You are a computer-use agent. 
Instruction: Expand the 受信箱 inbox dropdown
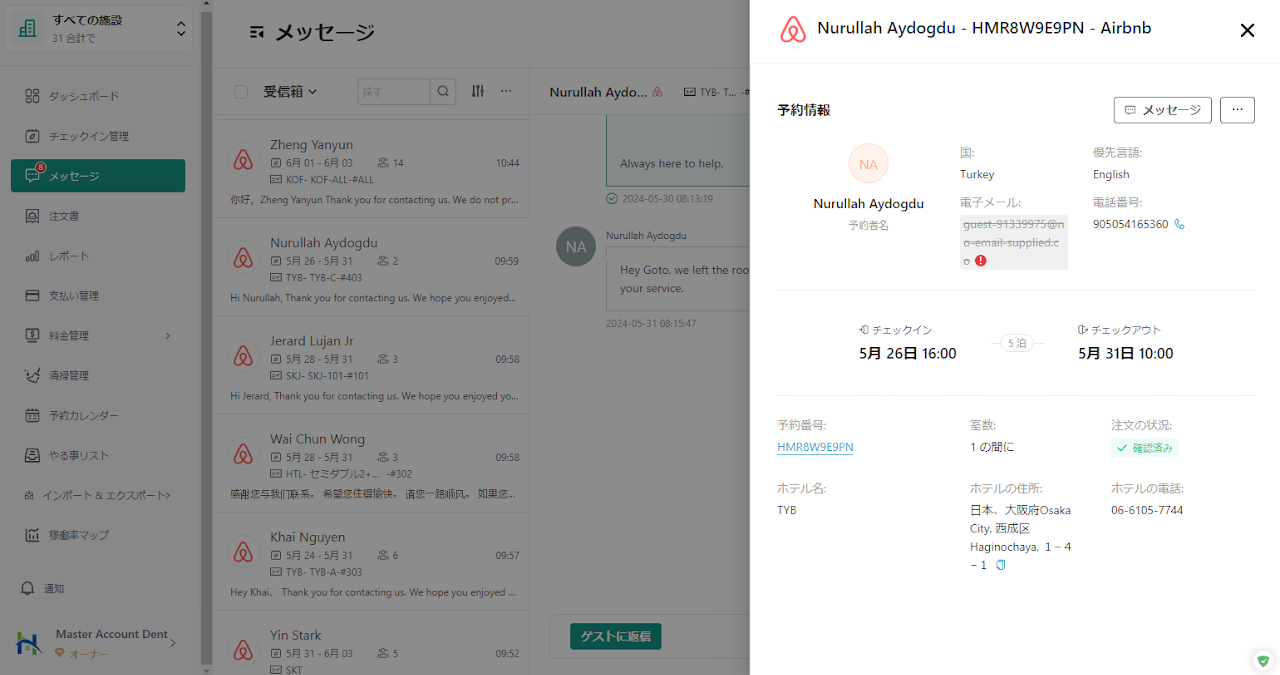(x=290, y=92)
